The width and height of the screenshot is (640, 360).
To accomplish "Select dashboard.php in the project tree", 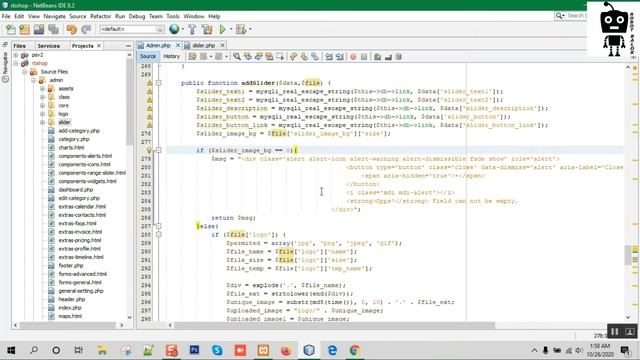I will (x=76, y=190).
